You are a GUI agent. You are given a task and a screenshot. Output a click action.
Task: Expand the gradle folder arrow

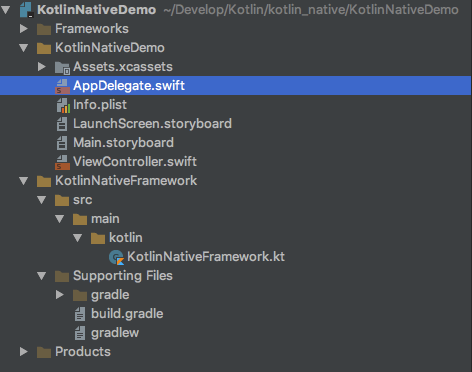coord(60,295)
